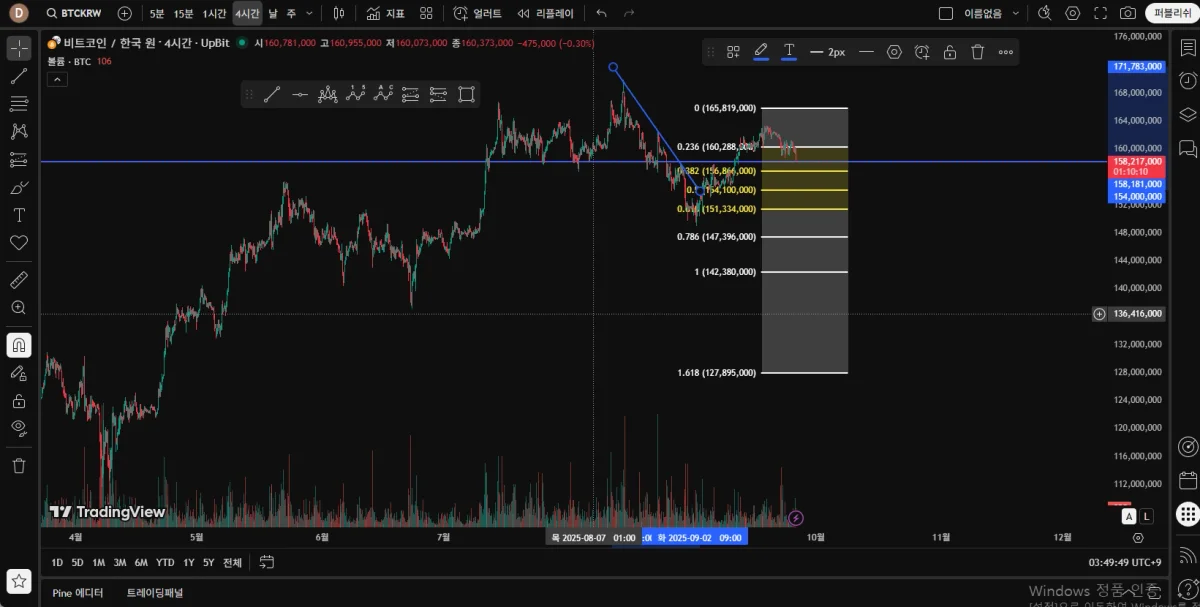The width and height of the screenshot is (1200, 607).
Task: Click the layout setup square icon
Action: tap(946, 13)
